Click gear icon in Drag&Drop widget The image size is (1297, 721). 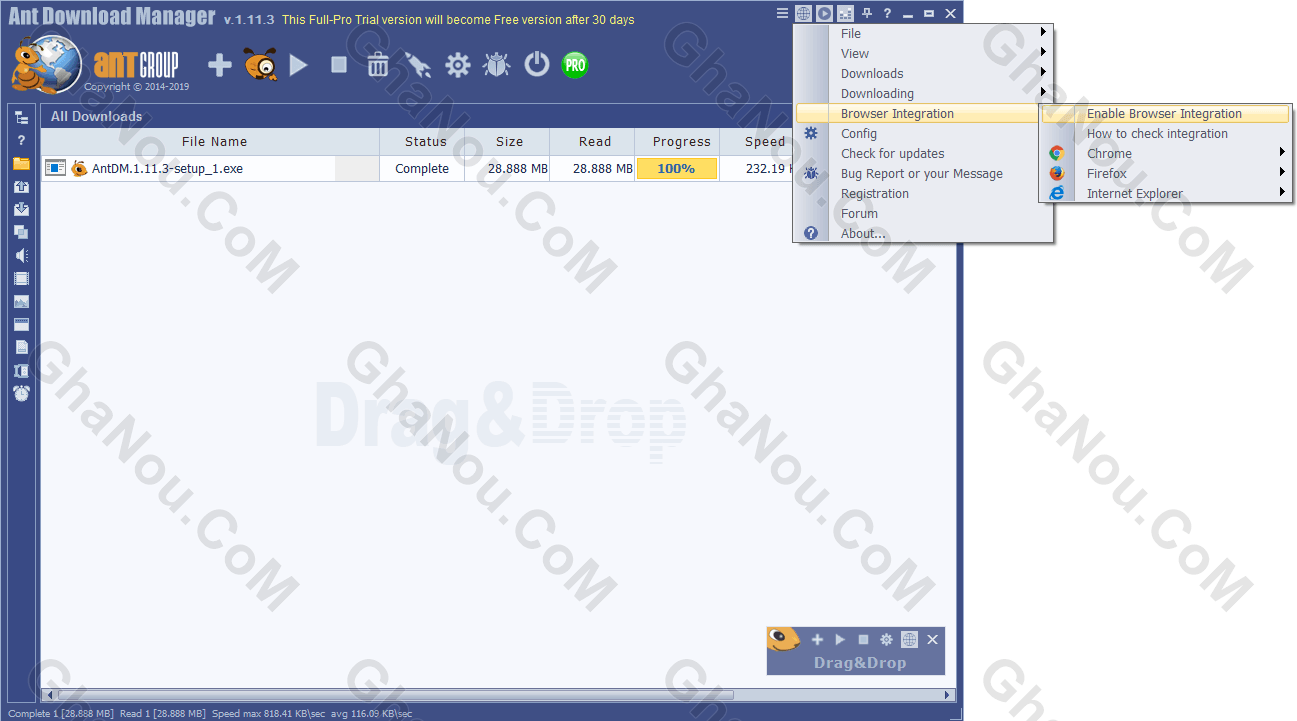(x=886, y=639)
